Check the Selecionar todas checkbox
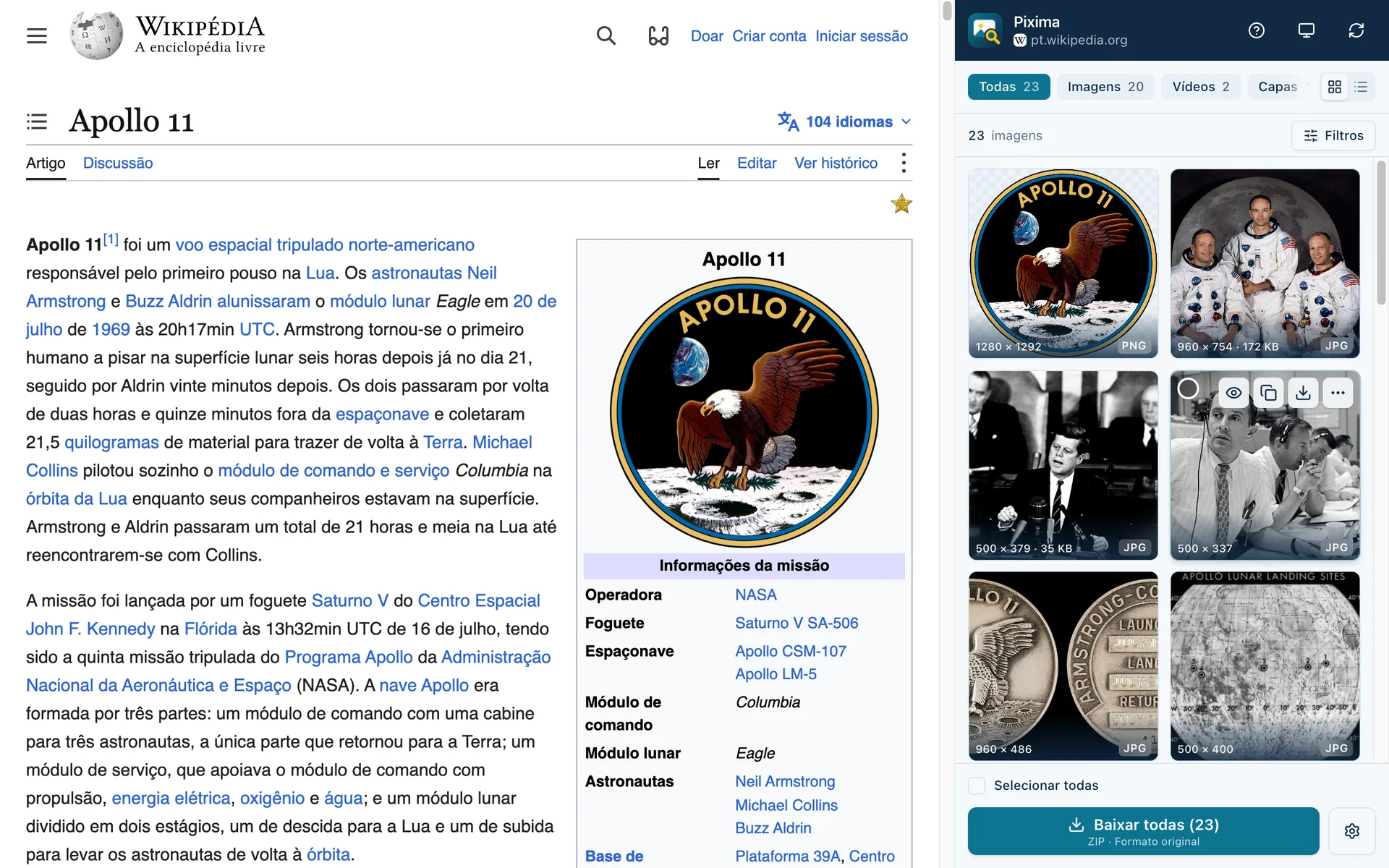 (977, 786)
